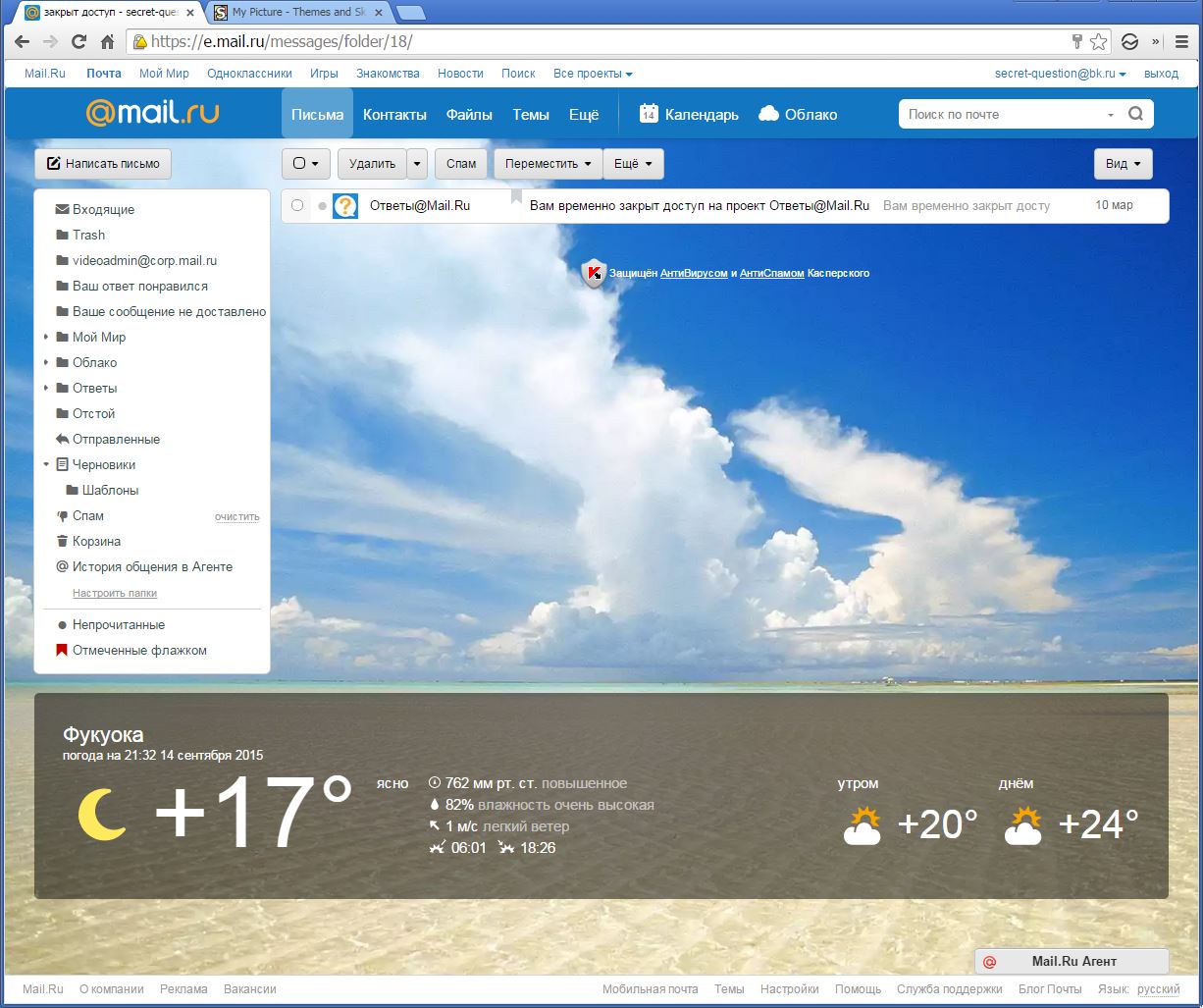Bookmark this page with the star icon
Viewport: 1203px width, 1008px height.
[1098, 42]
